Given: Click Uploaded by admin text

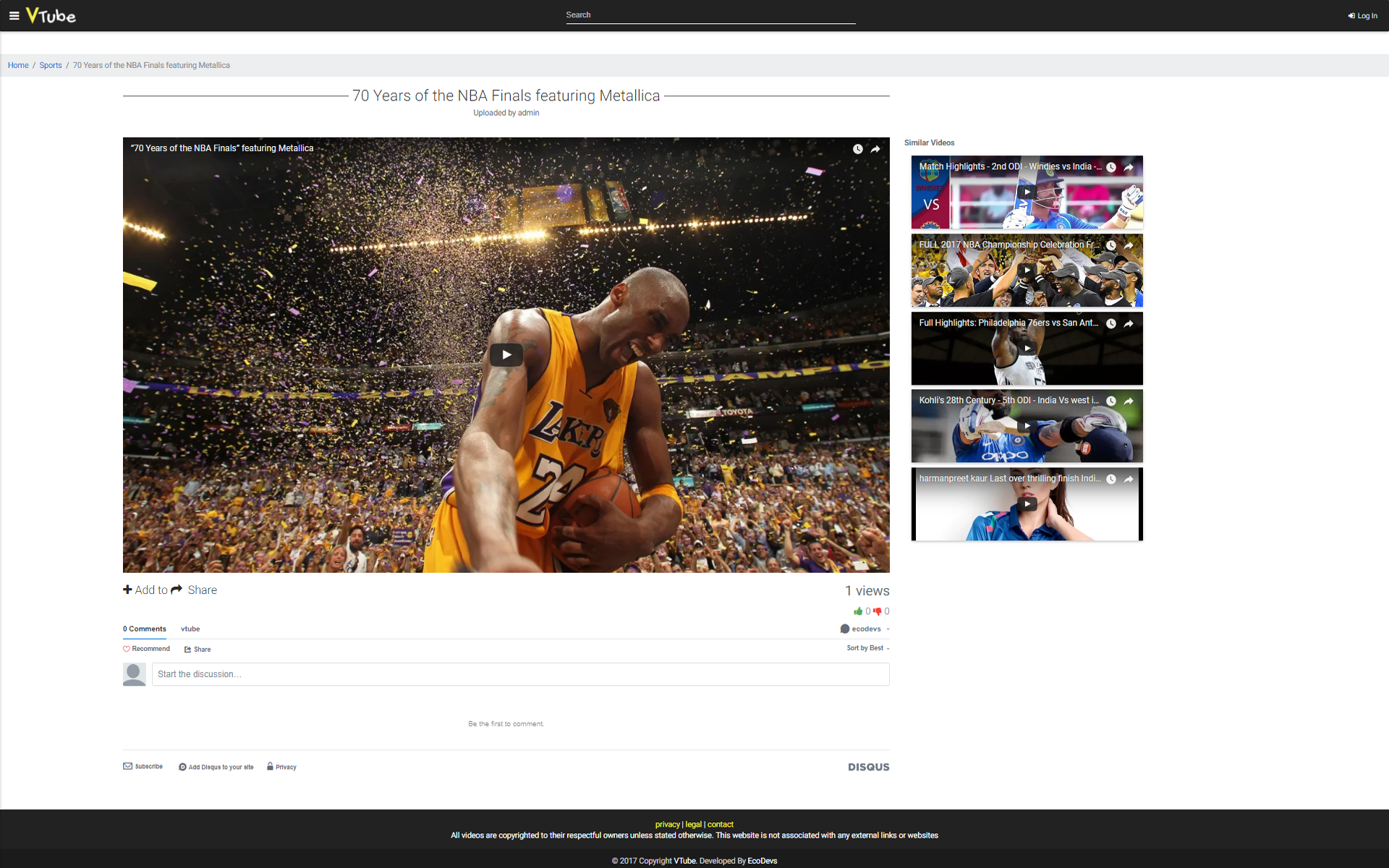Looking at the screenshot, I should [506, 113].
